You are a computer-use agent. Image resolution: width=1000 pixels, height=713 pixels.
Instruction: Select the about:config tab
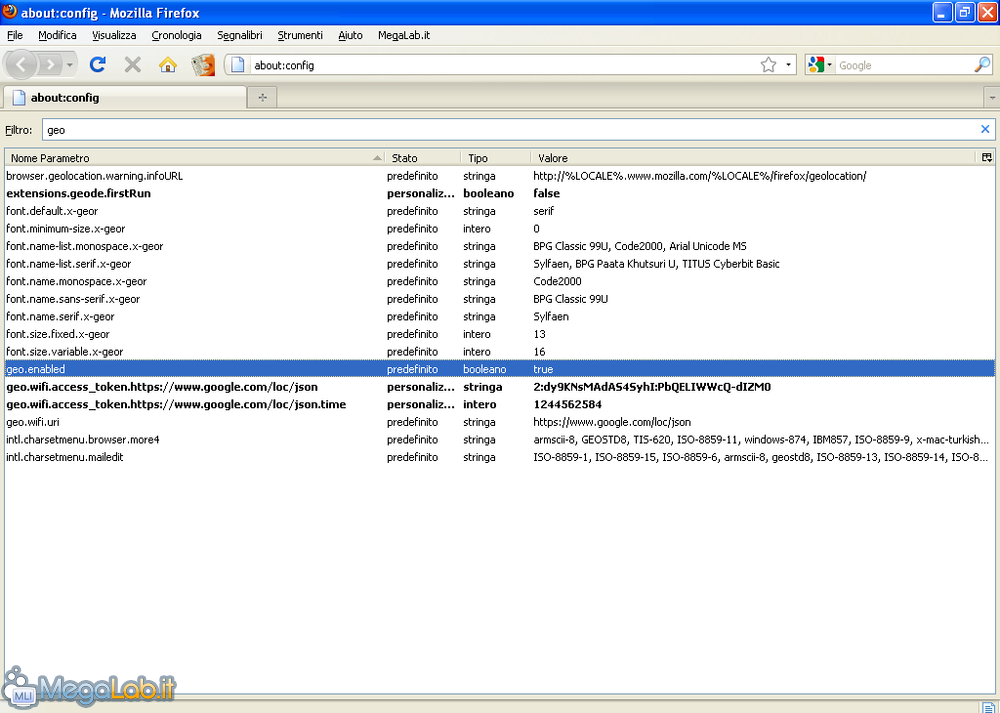click(x=125, y=98)
